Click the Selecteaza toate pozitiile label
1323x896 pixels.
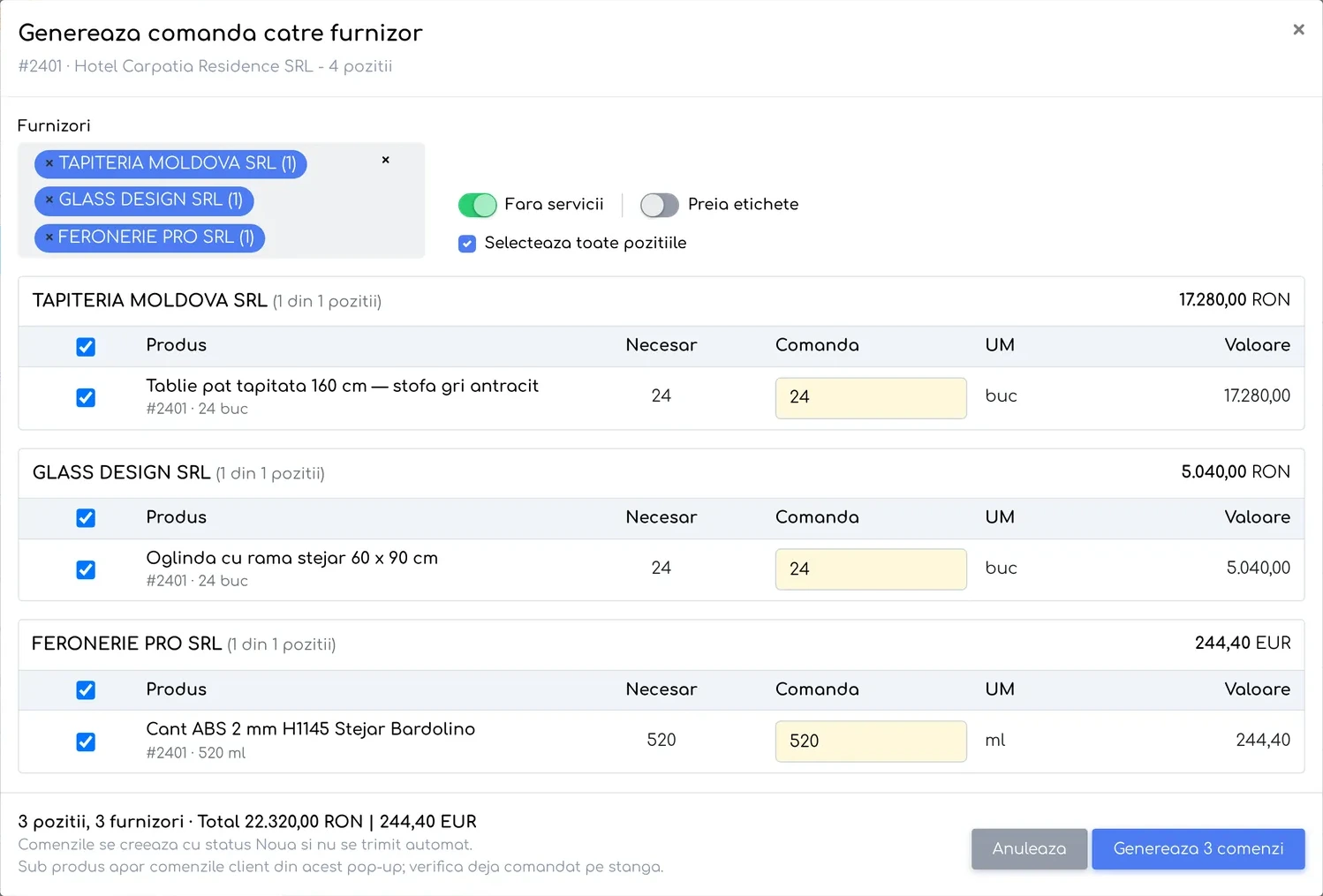coord(585,244)
